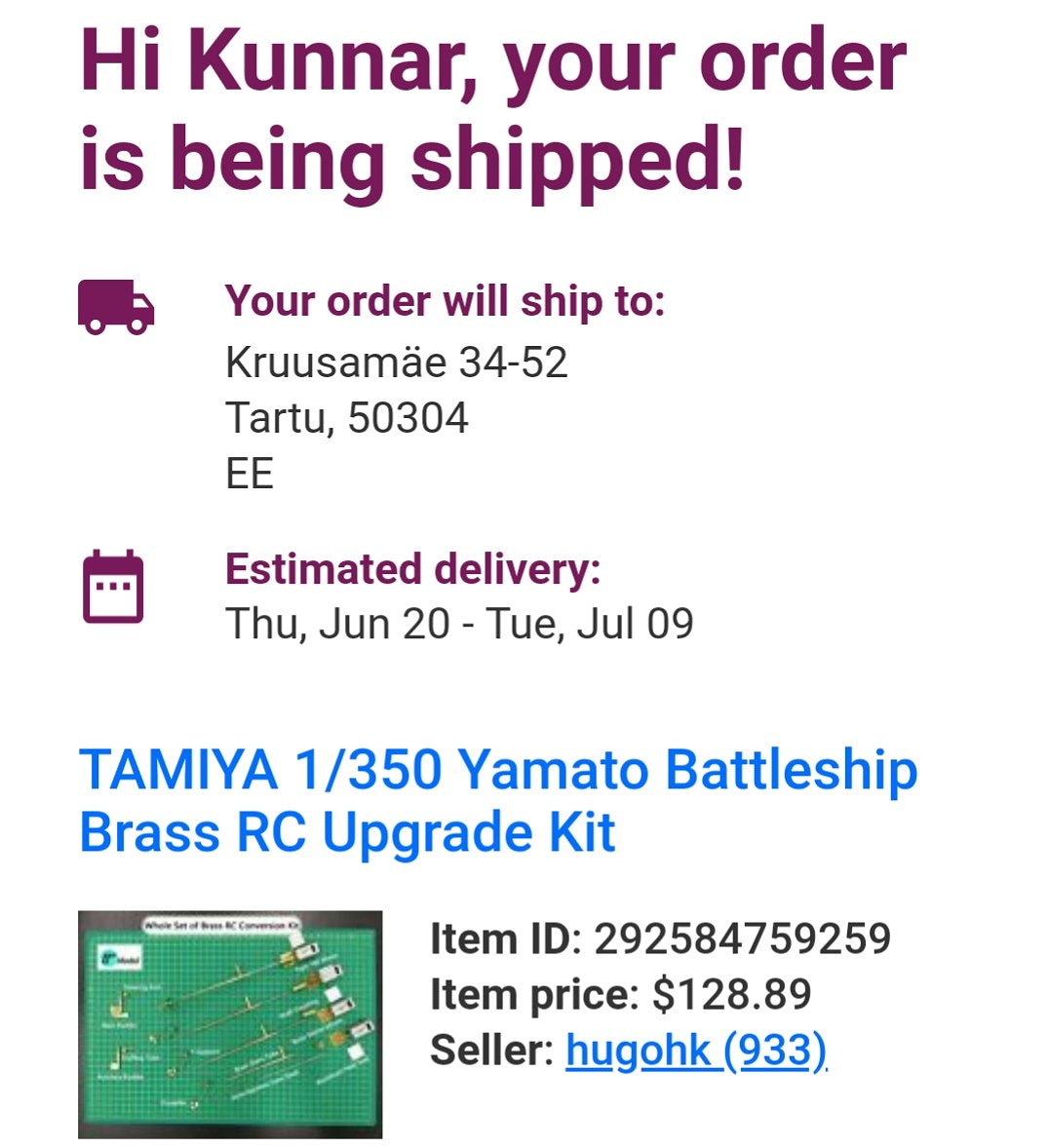Click the start date Thu, Jun 20
Image resolution: width=1050 pixels, height=1148 pixels.
(x=337, y=624)
